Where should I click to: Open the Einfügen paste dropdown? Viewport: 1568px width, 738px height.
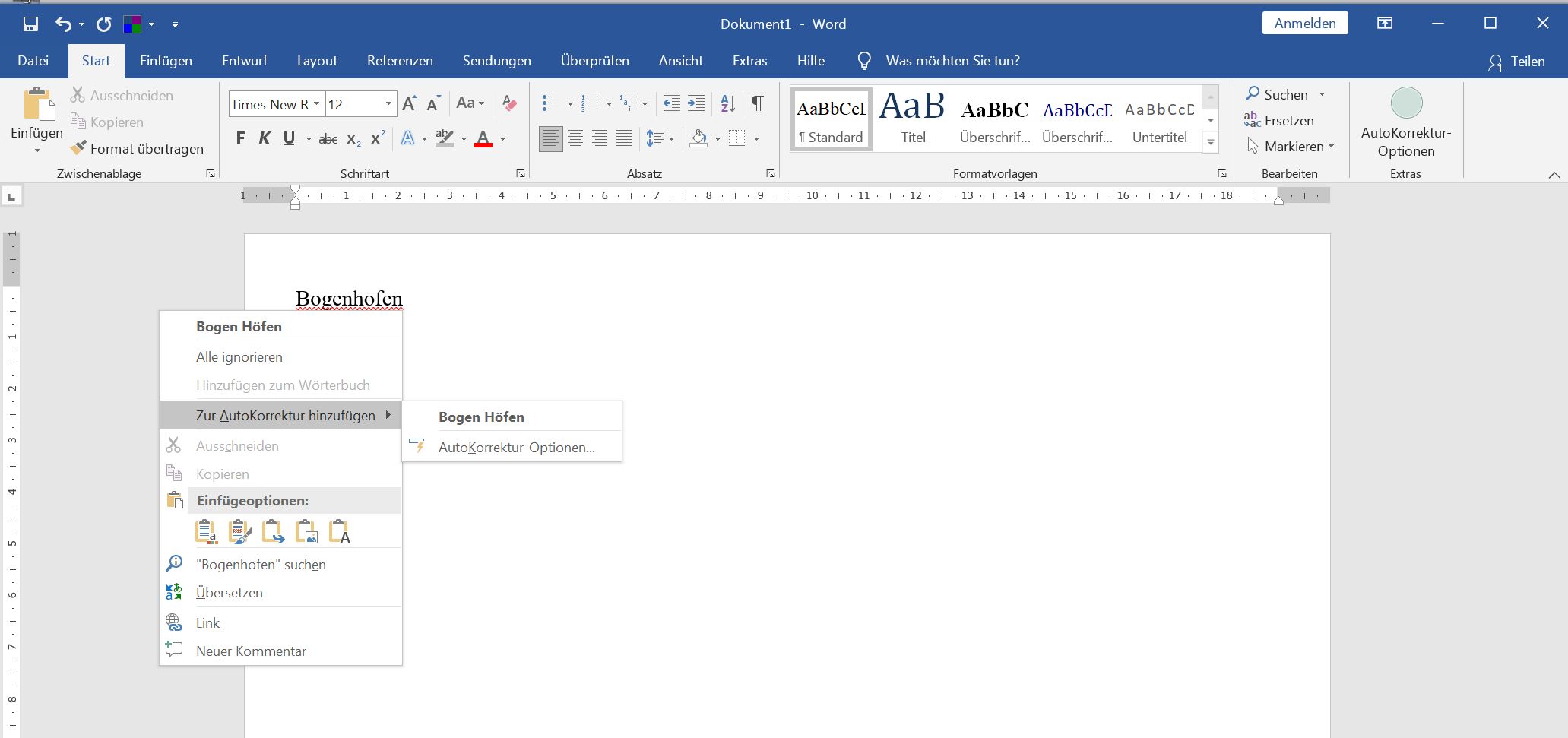point(36,150)
